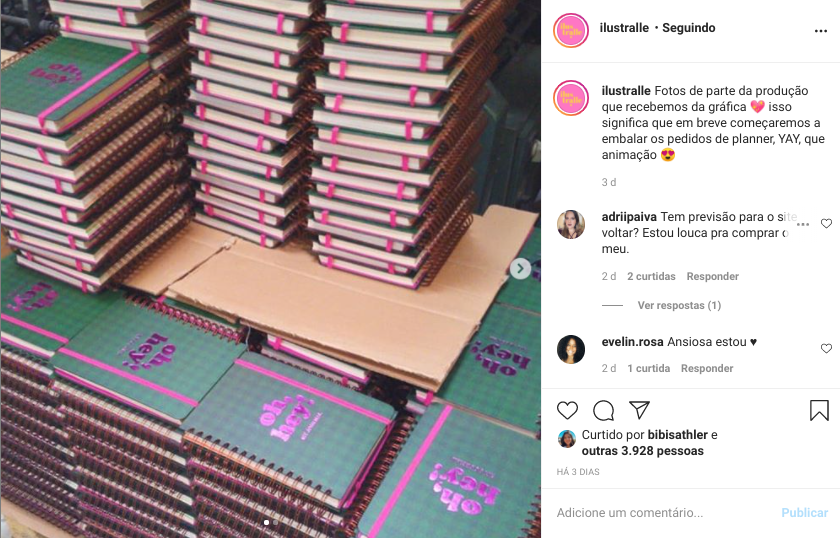Open evelin.rosa's profile picture
This screenshot has width=840, height=538.
[x=571, y=349]
